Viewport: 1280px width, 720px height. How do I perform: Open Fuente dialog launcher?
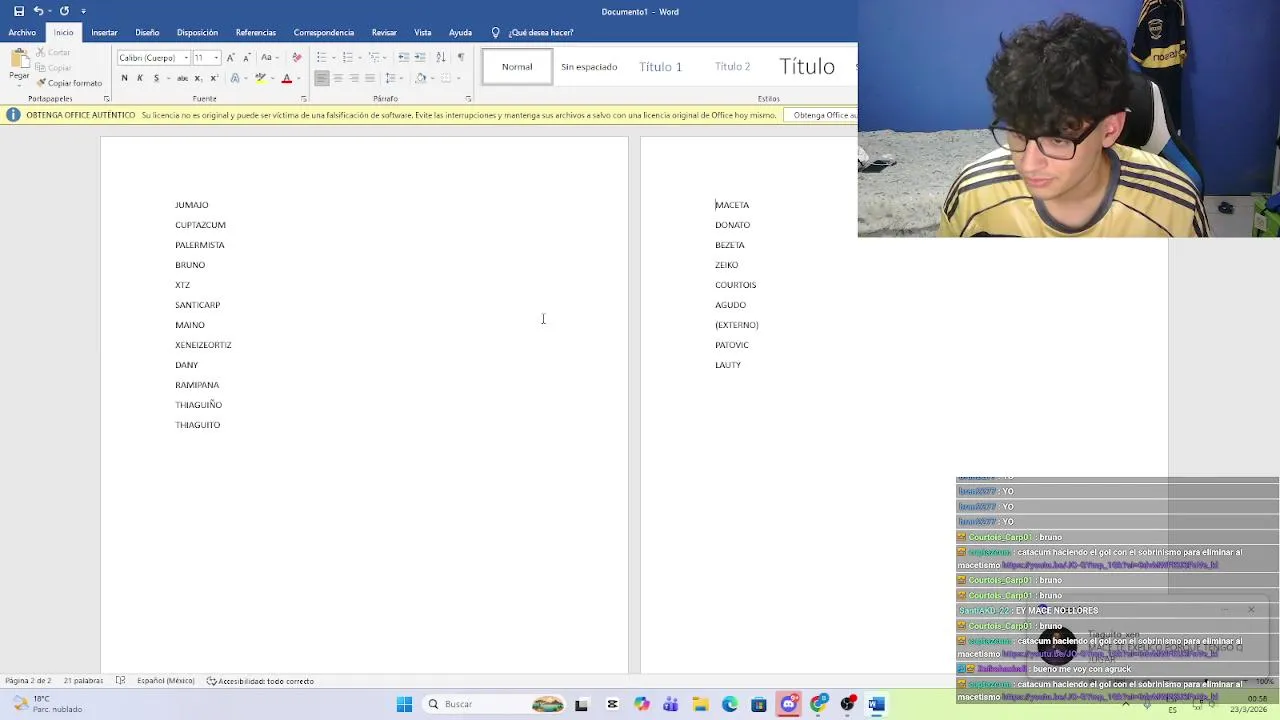(x=303, y=99)
